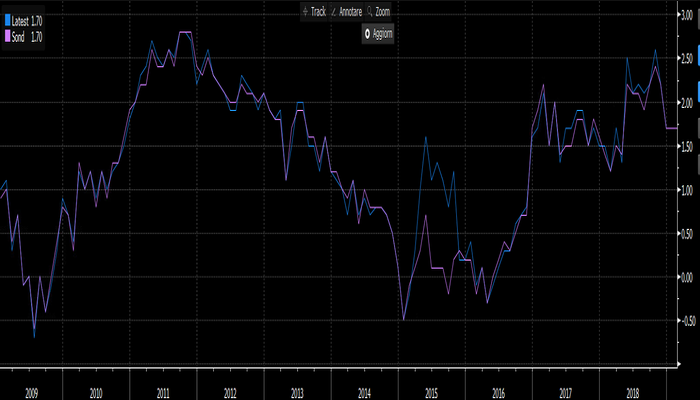Click the 2017 year label on time axis
Viewport: 700px width, 400px height.
[x=565, y=394]
